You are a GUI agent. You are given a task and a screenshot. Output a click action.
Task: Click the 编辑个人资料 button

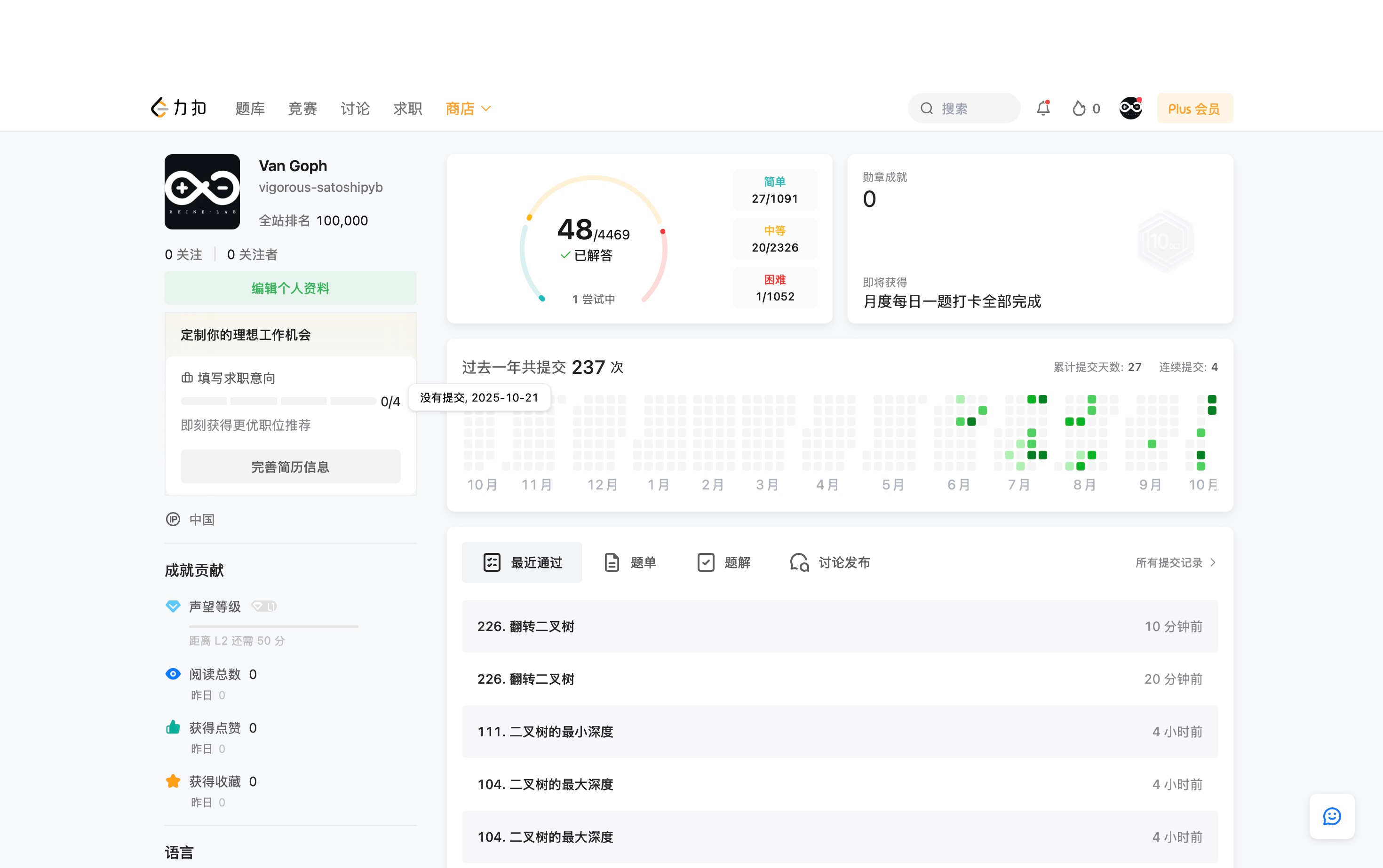pos(291,288)
